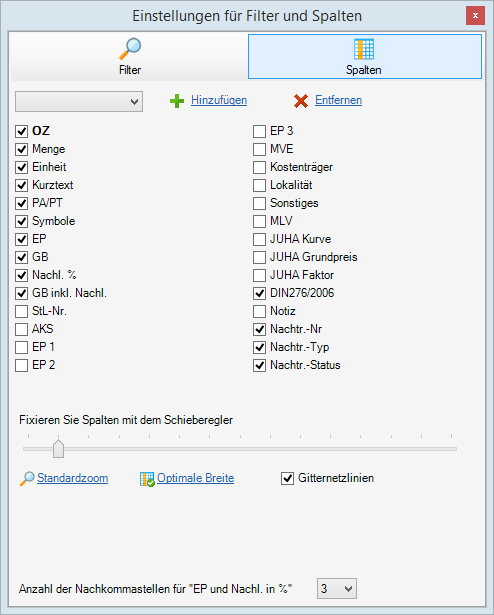
Task: Click the Optimale Breite link
Action: (195, 478)
